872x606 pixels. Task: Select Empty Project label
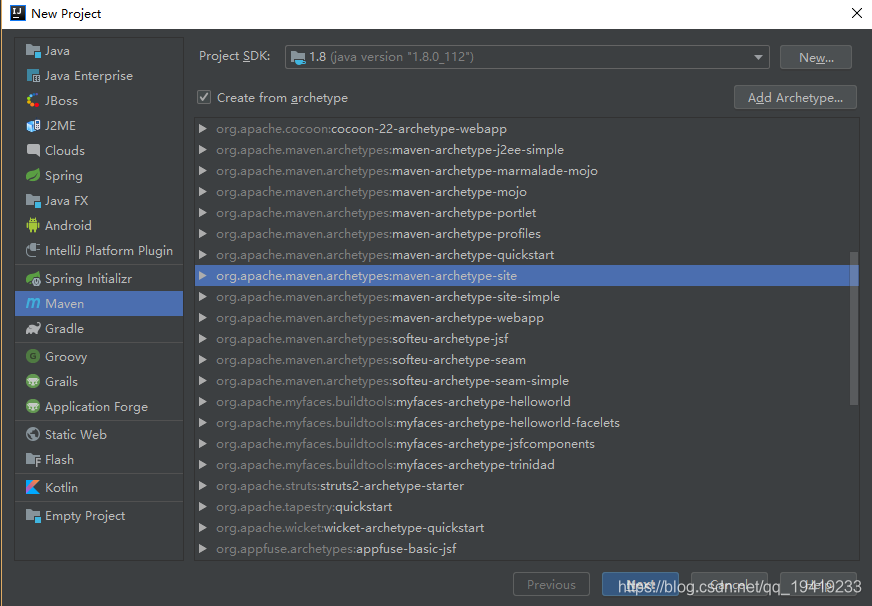(85, 516)
